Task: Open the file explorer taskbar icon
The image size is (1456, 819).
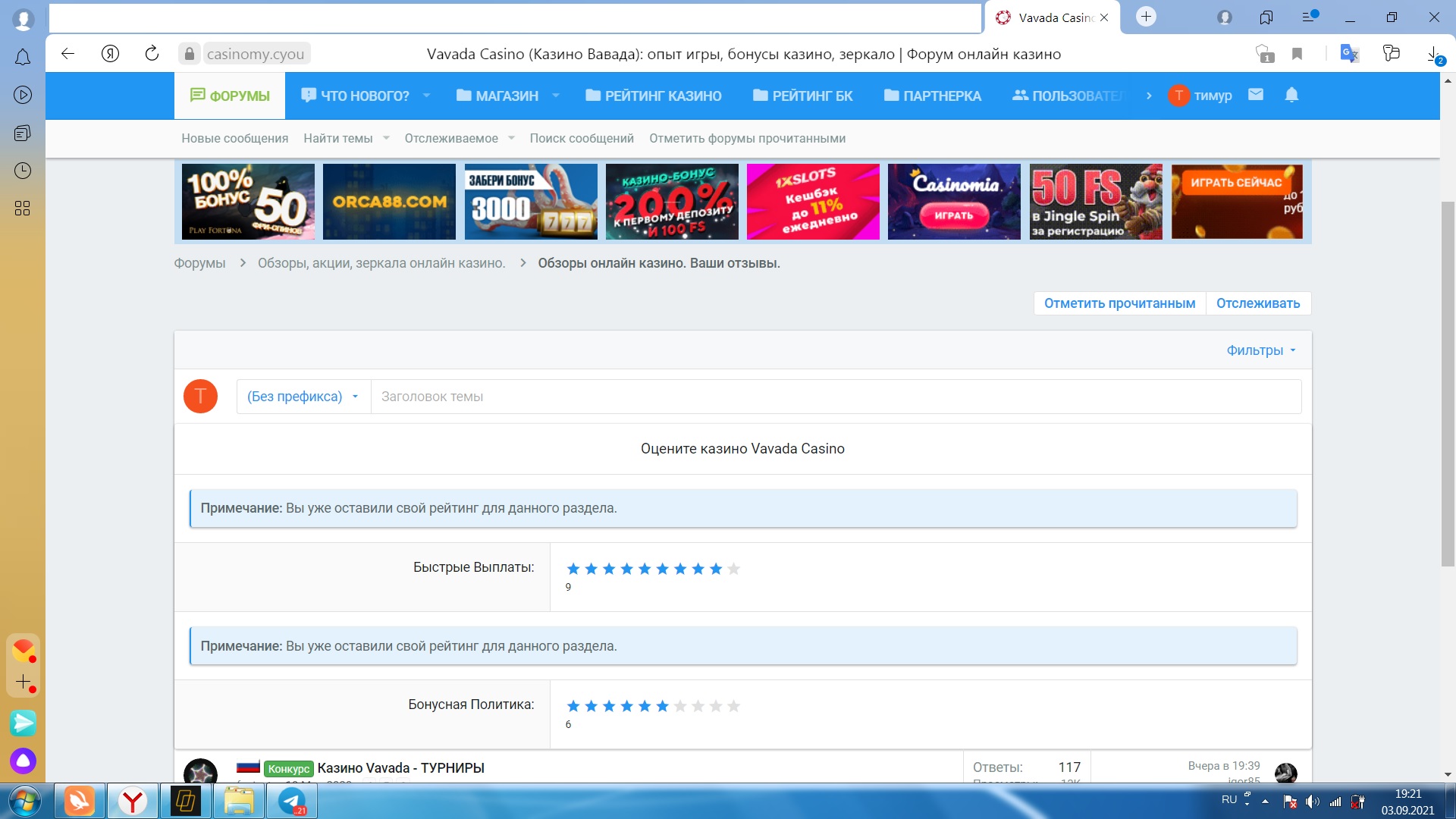Action: [x=239, y=802]
